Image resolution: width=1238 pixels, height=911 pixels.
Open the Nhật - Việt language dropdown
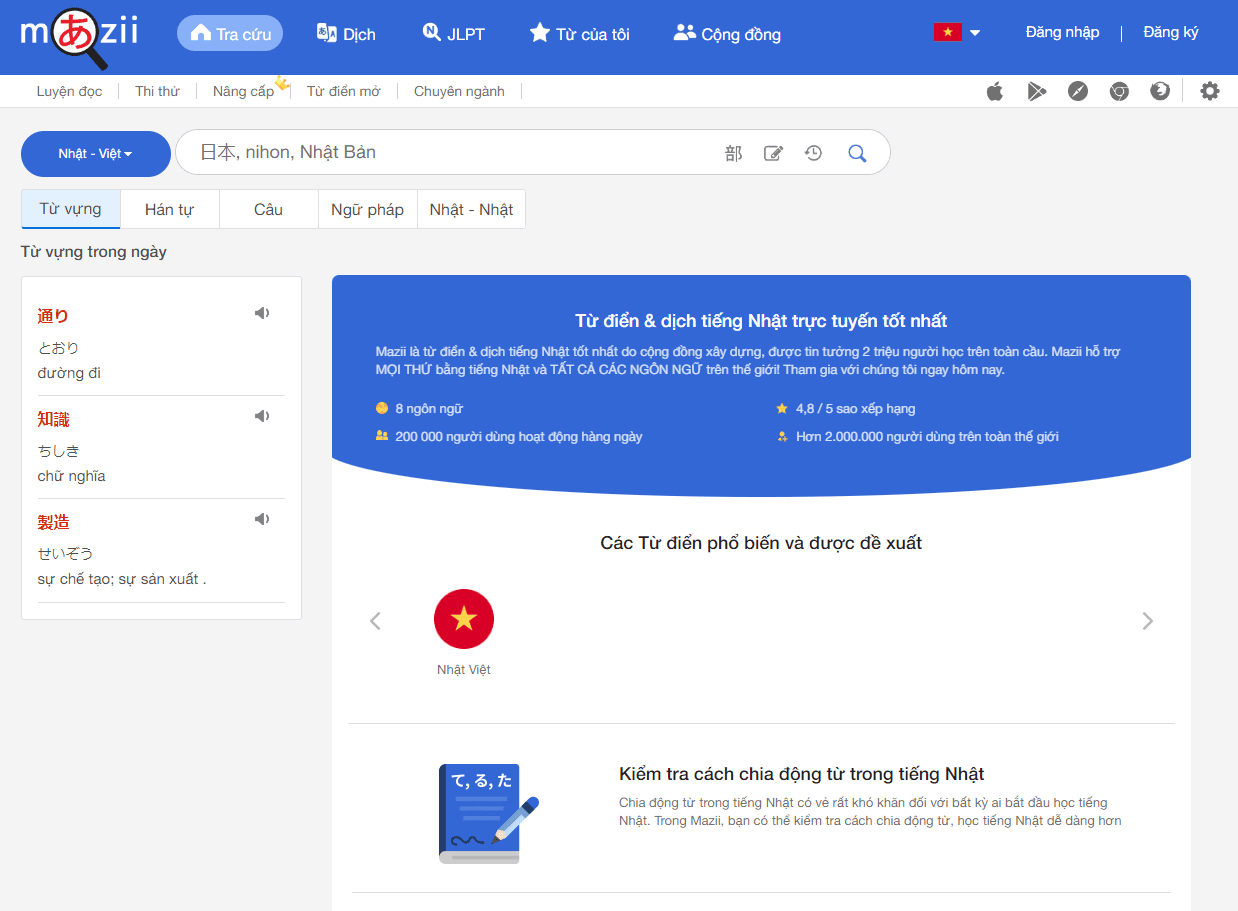[x=96, y=154]
